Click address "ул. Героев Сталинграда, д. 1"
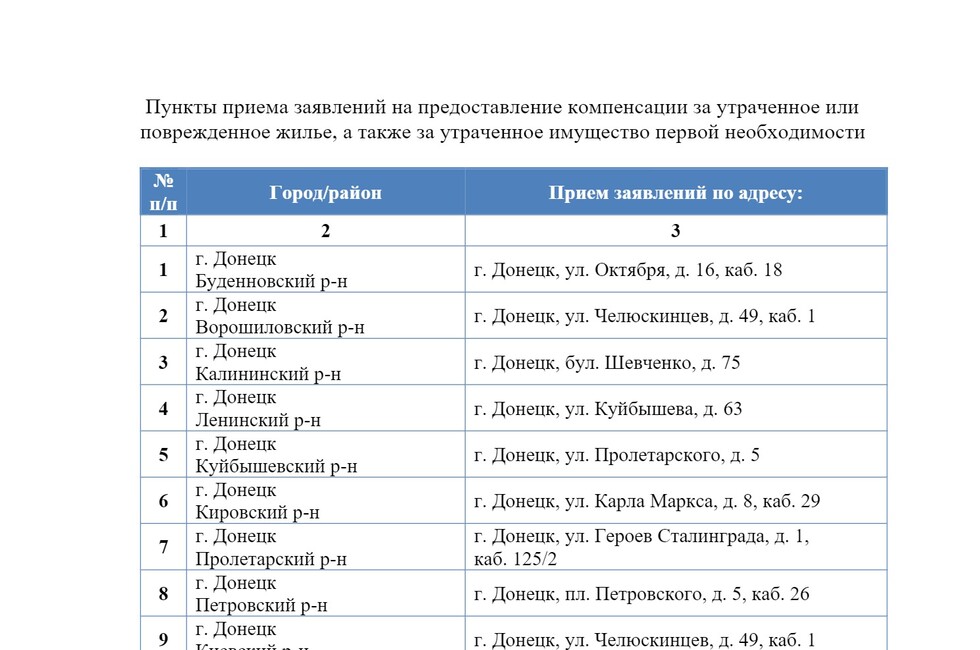Screen dimensions: 980x650 point(641,537)
